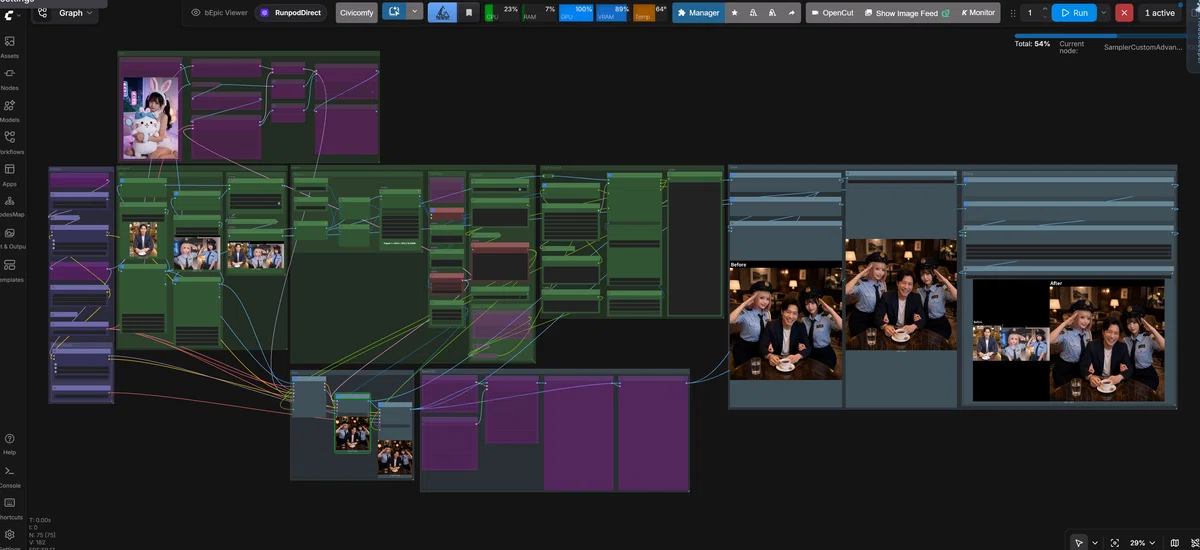Open the Models sidebar panel
Viewport: 1200px width, 550px height.
(x=9, y=110)
